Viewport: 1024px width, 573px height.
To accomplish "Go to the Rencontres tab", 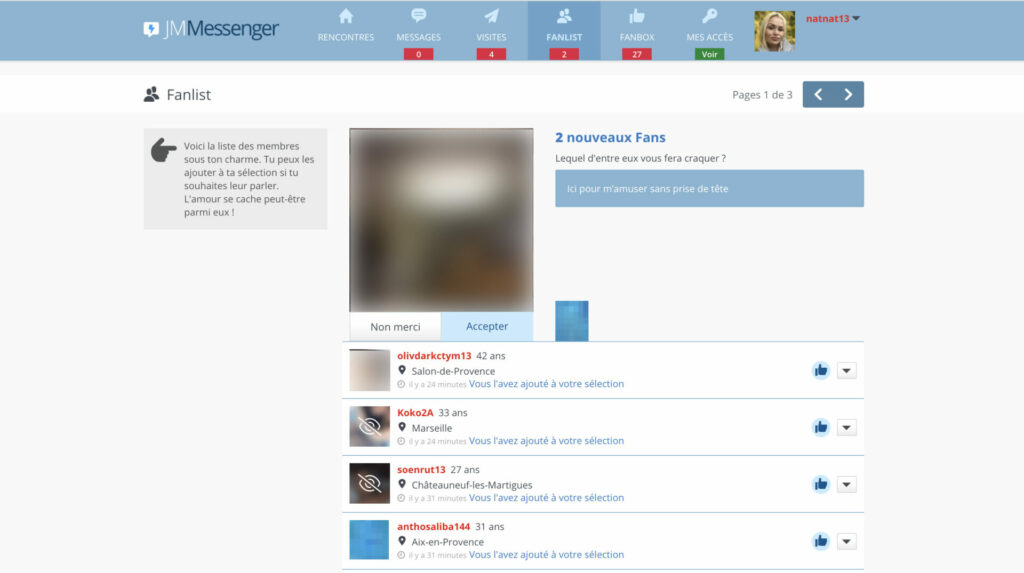I will click(x=346, y=25).
